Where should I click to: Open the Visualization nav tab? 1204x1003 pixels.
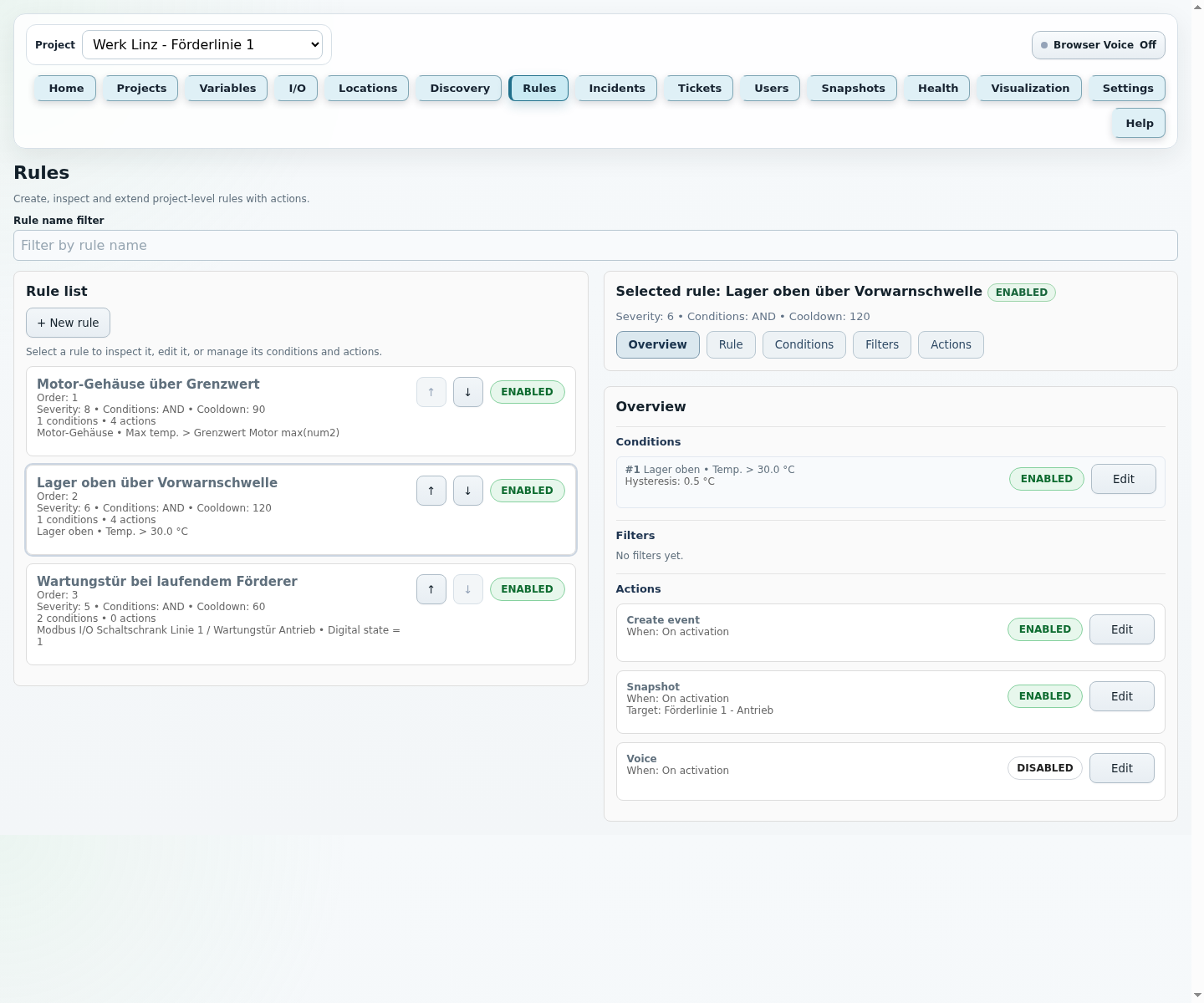[x=1030, y=88]
